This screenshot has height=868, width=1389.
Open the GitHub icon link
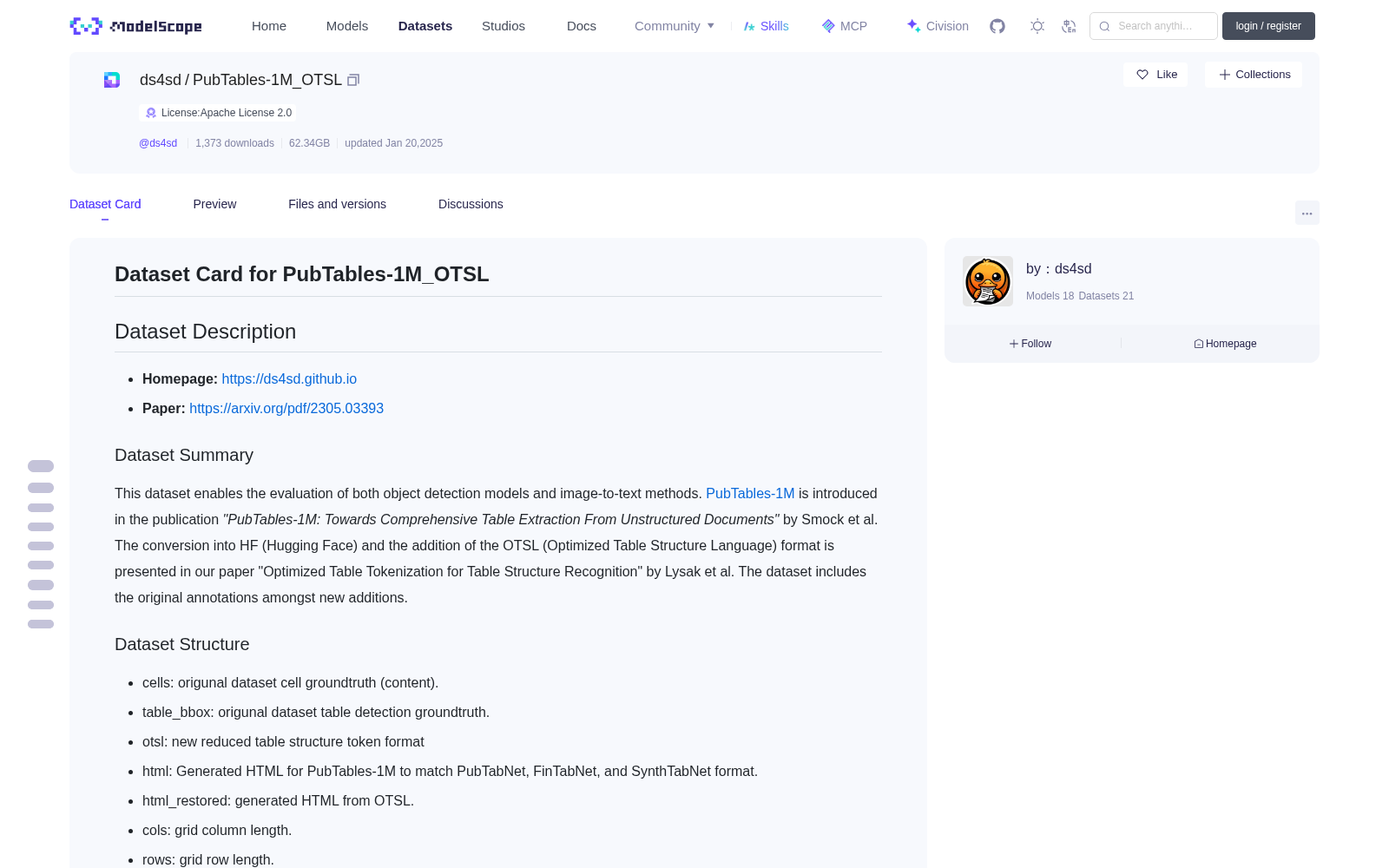(x=997, y=26)
